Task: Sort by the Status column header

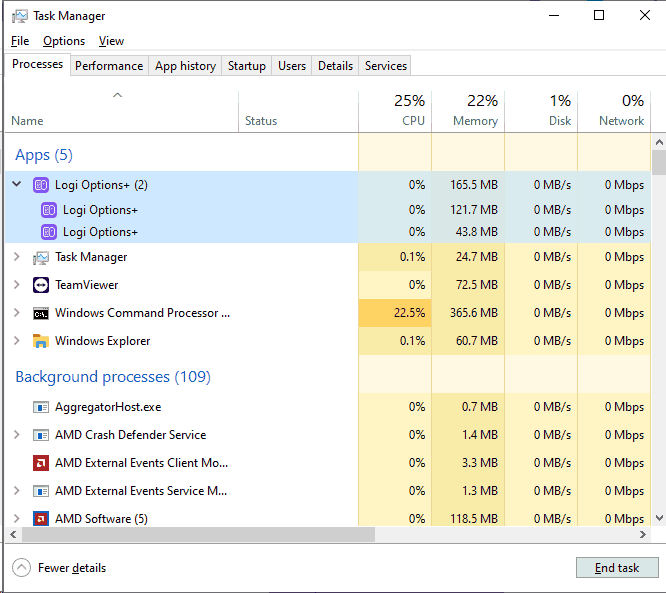Action: [x=298, y=111]
